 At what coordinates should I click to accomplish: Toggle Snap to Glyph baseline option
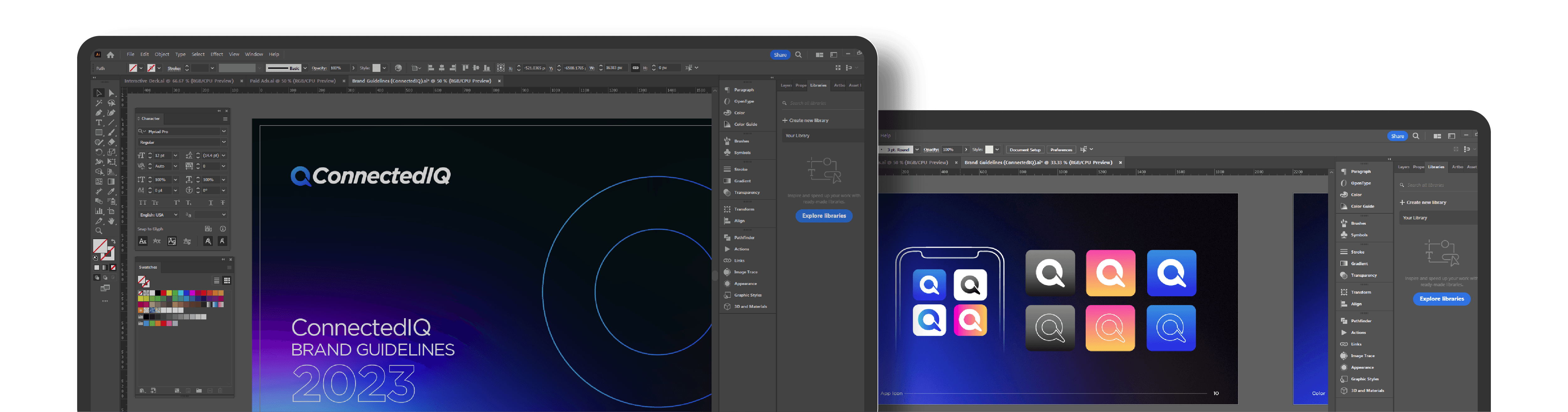click(142, 241)
